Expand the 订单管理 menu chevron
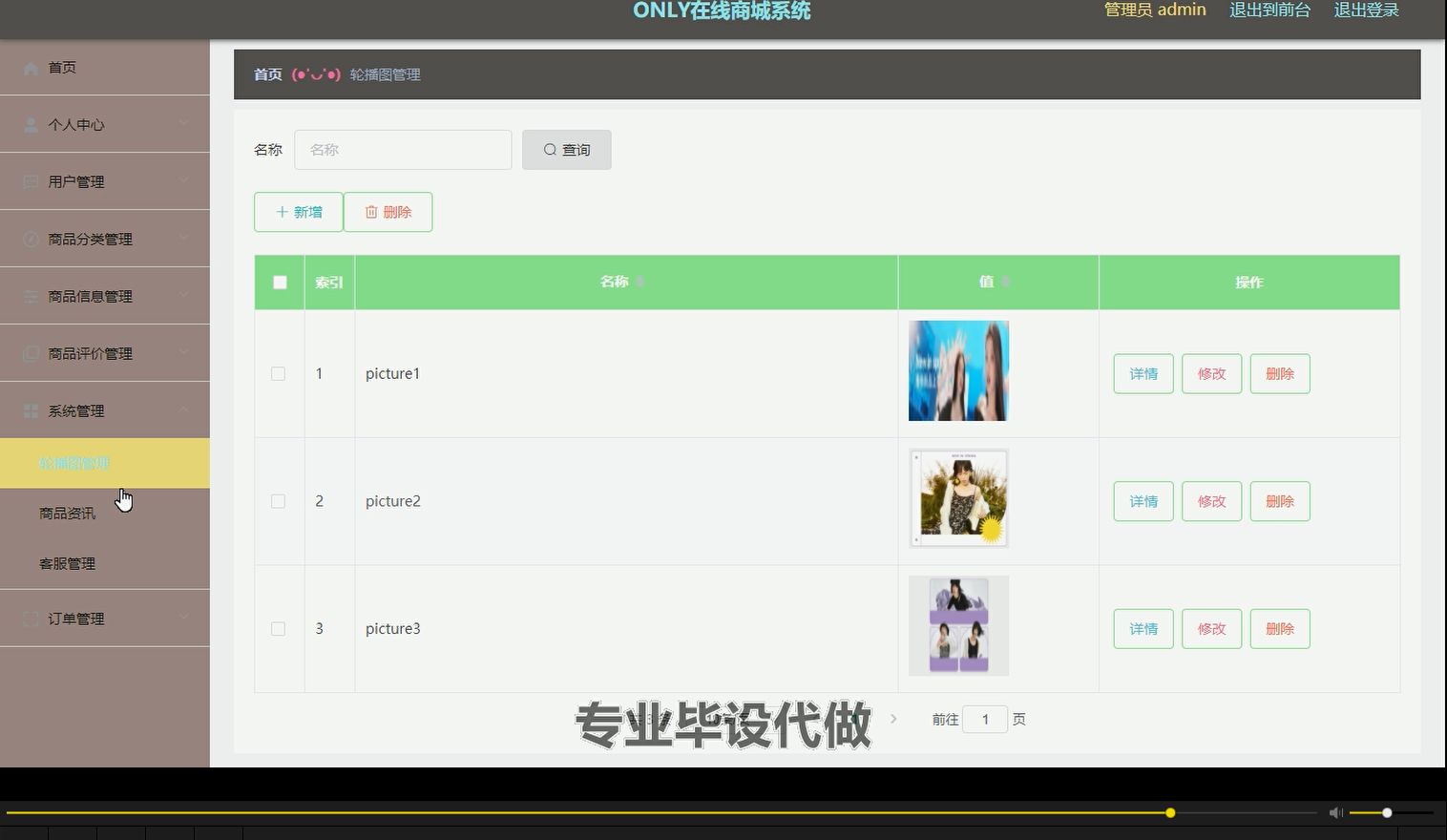This screenshot has width=1447, height=840. click(183, 618)
